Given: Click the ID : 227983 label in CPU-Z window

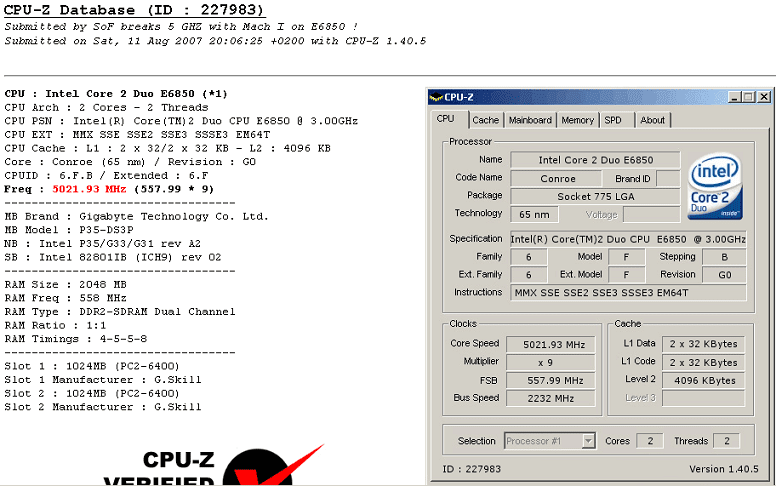Looking at the screenshot, I should pyautogui.click(x=472, y=469).
